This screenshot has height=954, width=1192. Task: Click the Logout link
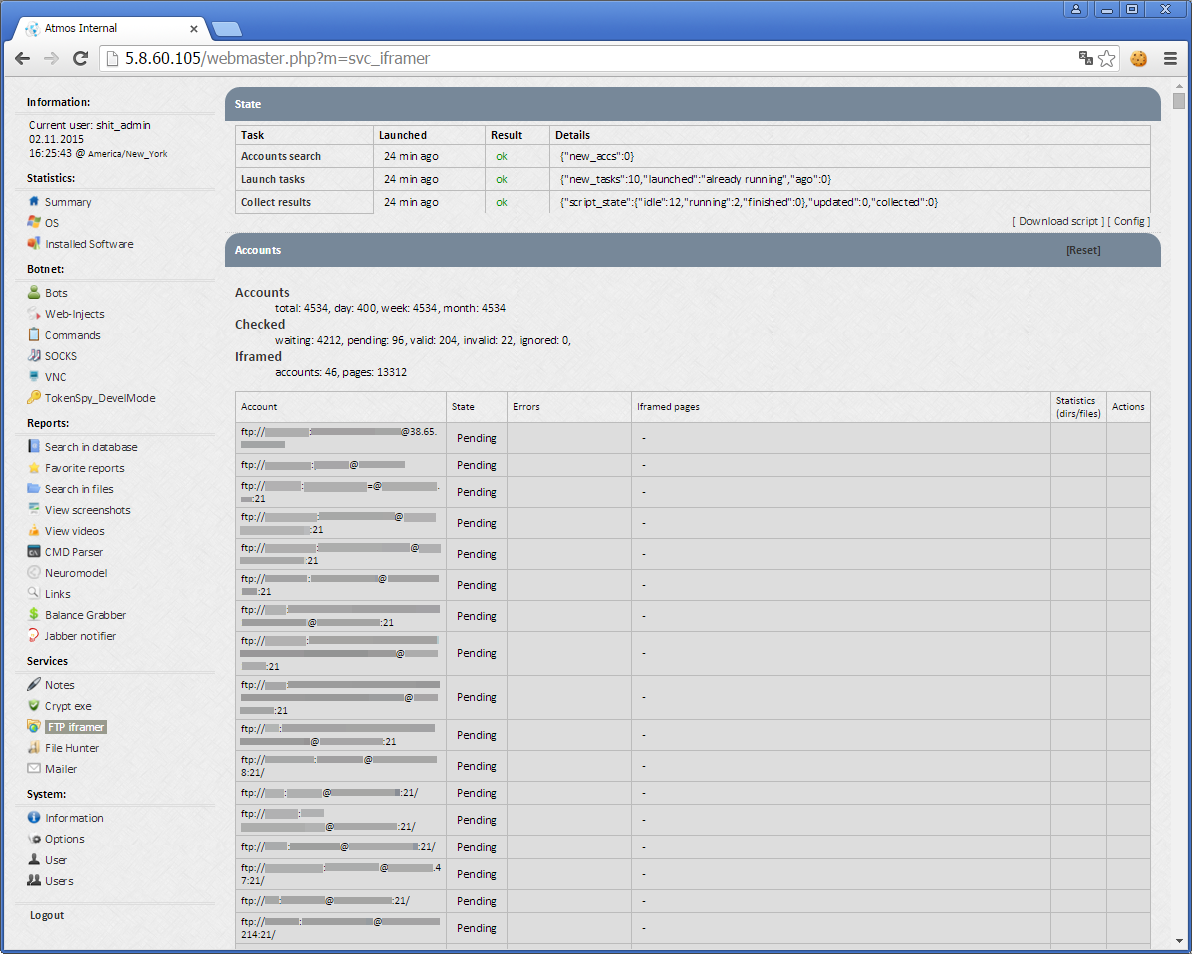(47, 915)
